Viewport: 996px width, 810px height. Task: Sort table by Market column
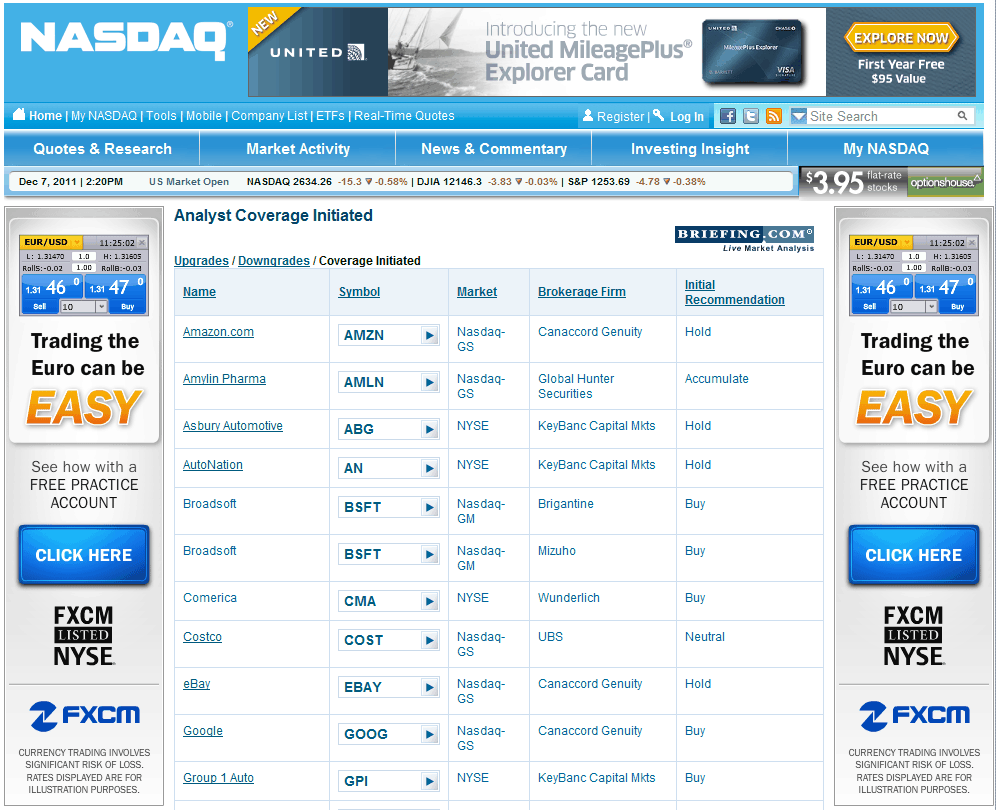[x=477, y=292]
